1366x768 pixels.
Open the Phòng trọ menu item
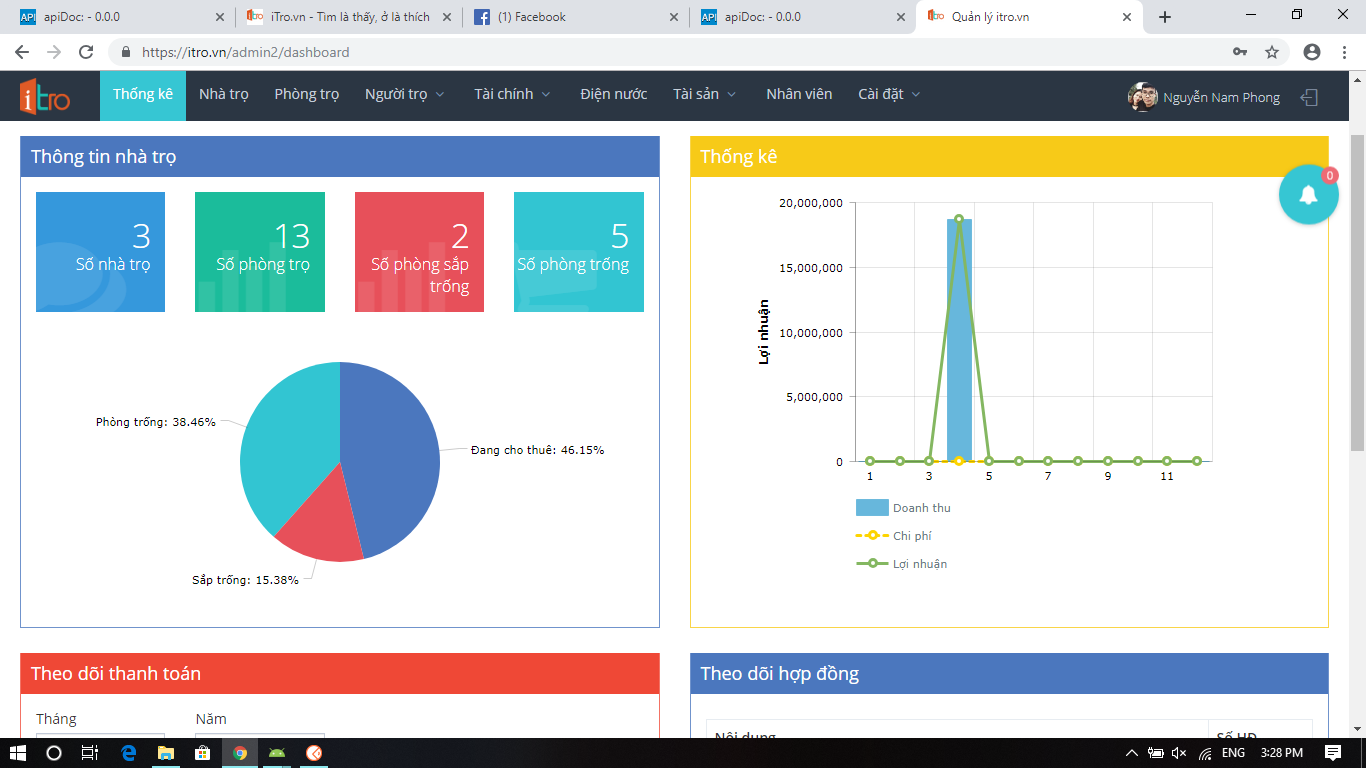click(307, 94)
